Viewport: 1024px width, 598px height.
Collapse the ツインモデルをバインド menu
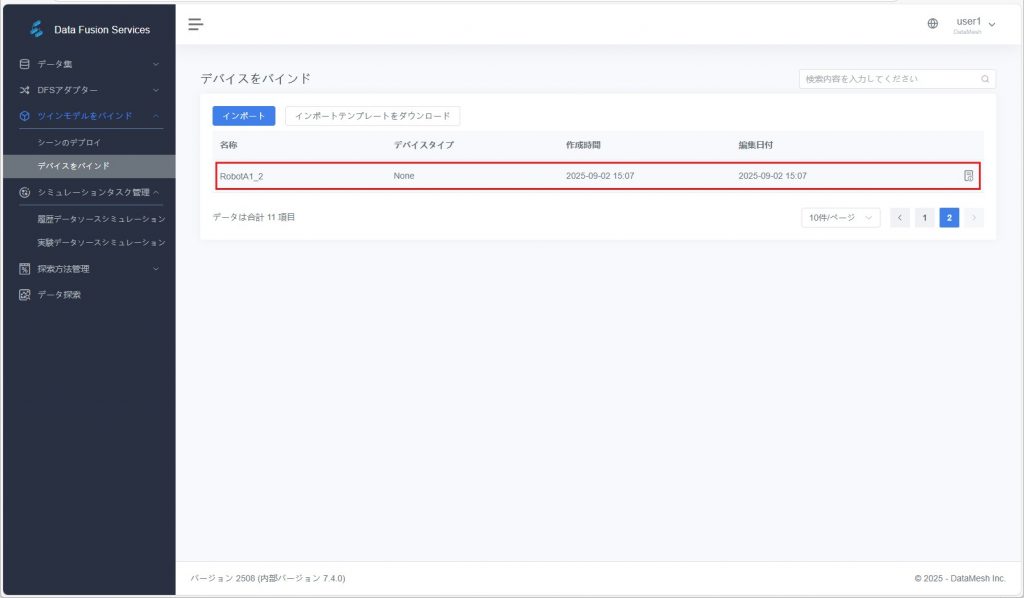click(88, 116)
